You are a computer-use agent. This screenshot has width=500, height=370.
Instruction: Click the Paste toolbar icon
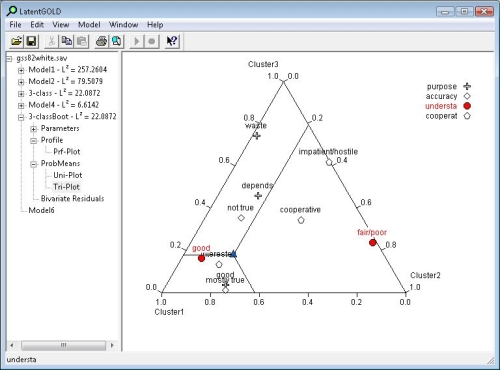click(x=82, y=41)
